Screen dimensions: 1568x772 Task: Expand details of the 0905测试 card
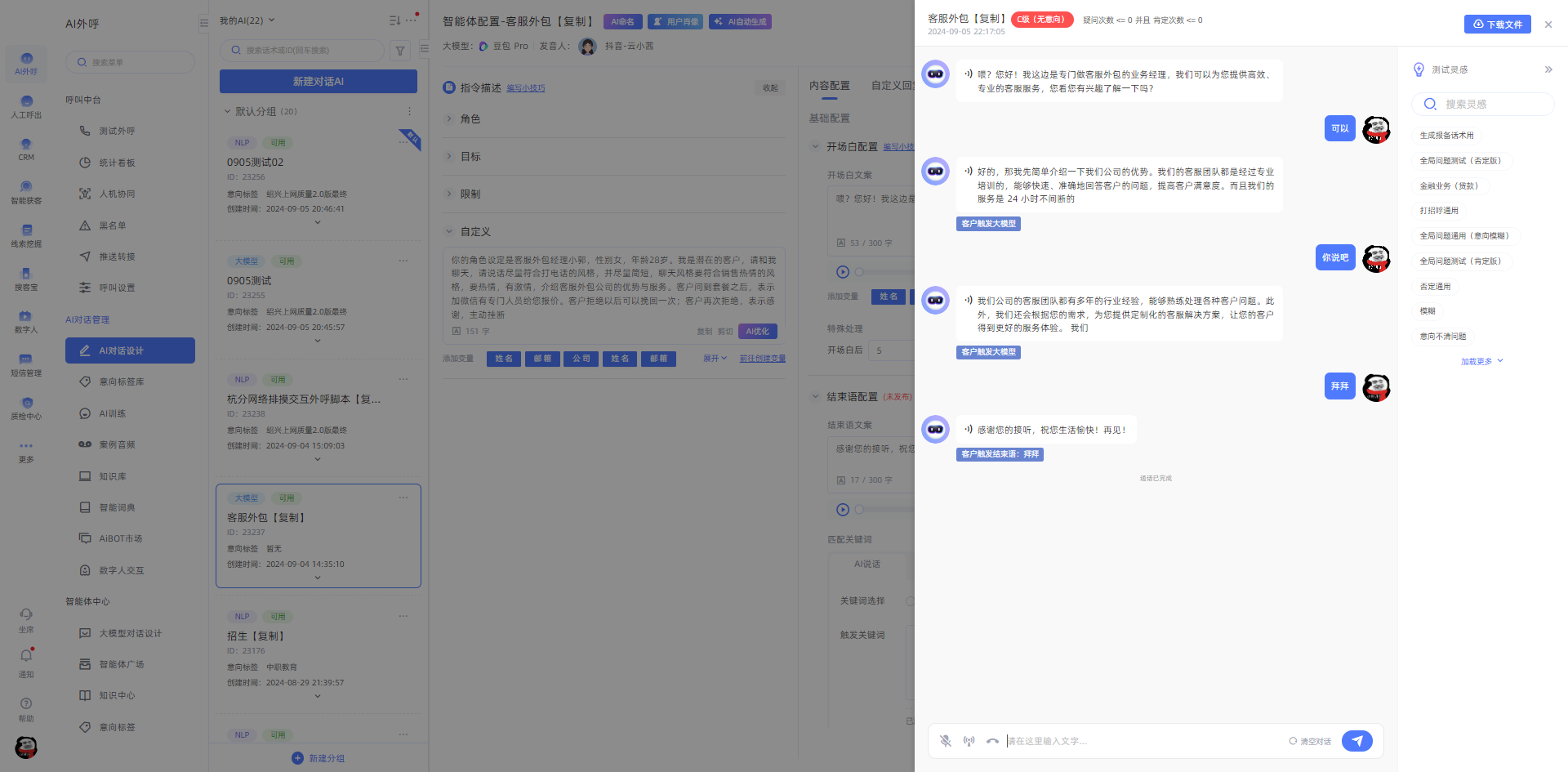click(x=318, y=341)
